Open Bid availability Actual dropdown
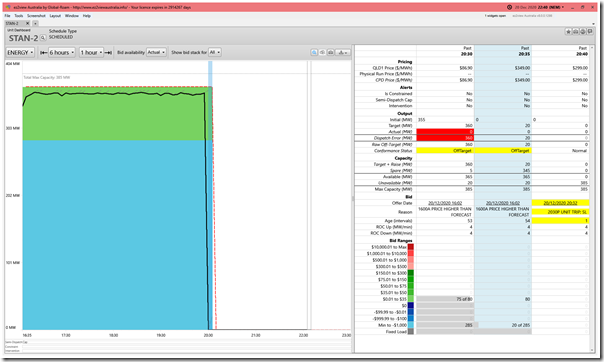Screen dimensions: 604x362 [x=156, y=52]
